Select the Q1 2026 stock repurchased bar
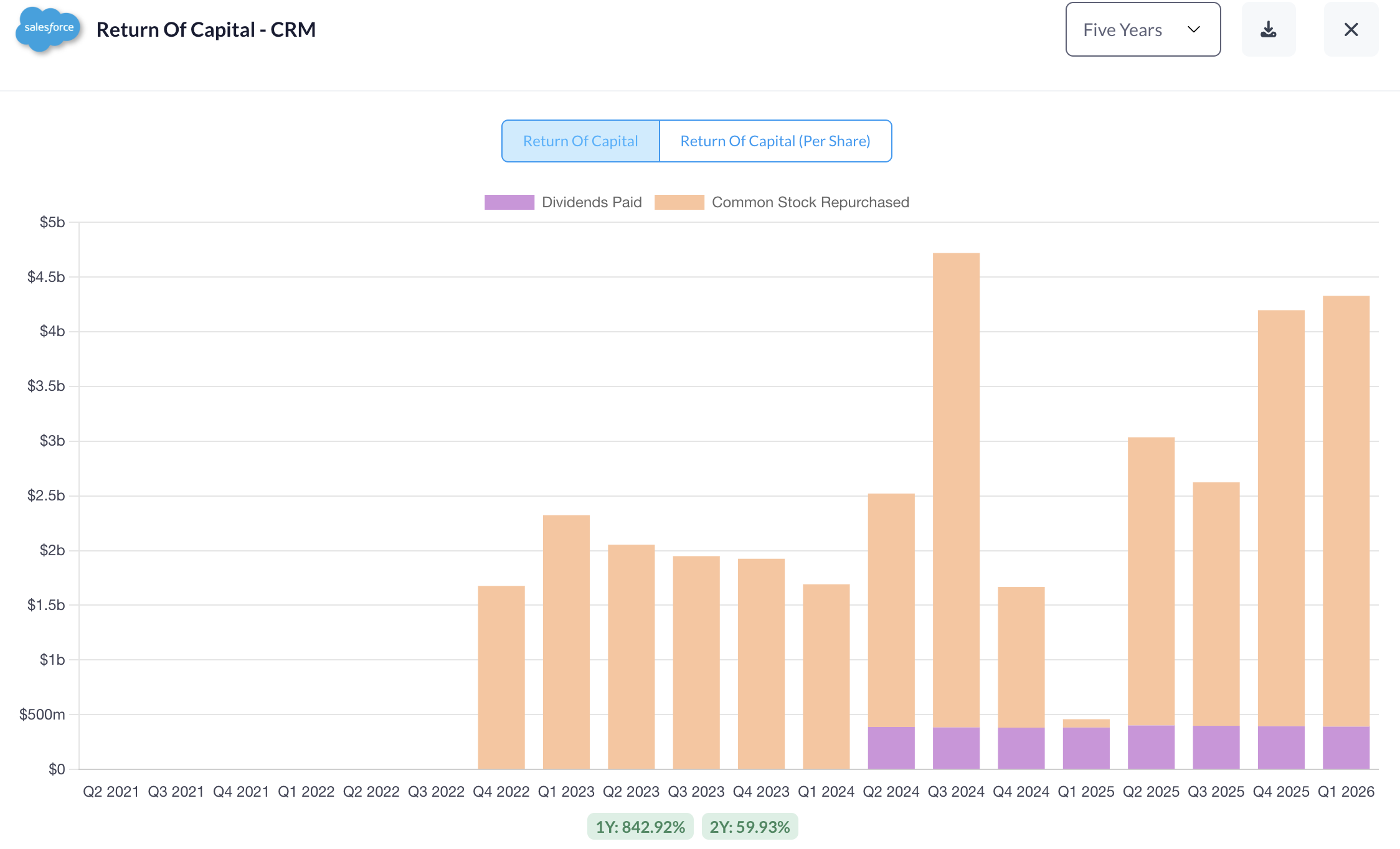 (x=1346, y=510)
